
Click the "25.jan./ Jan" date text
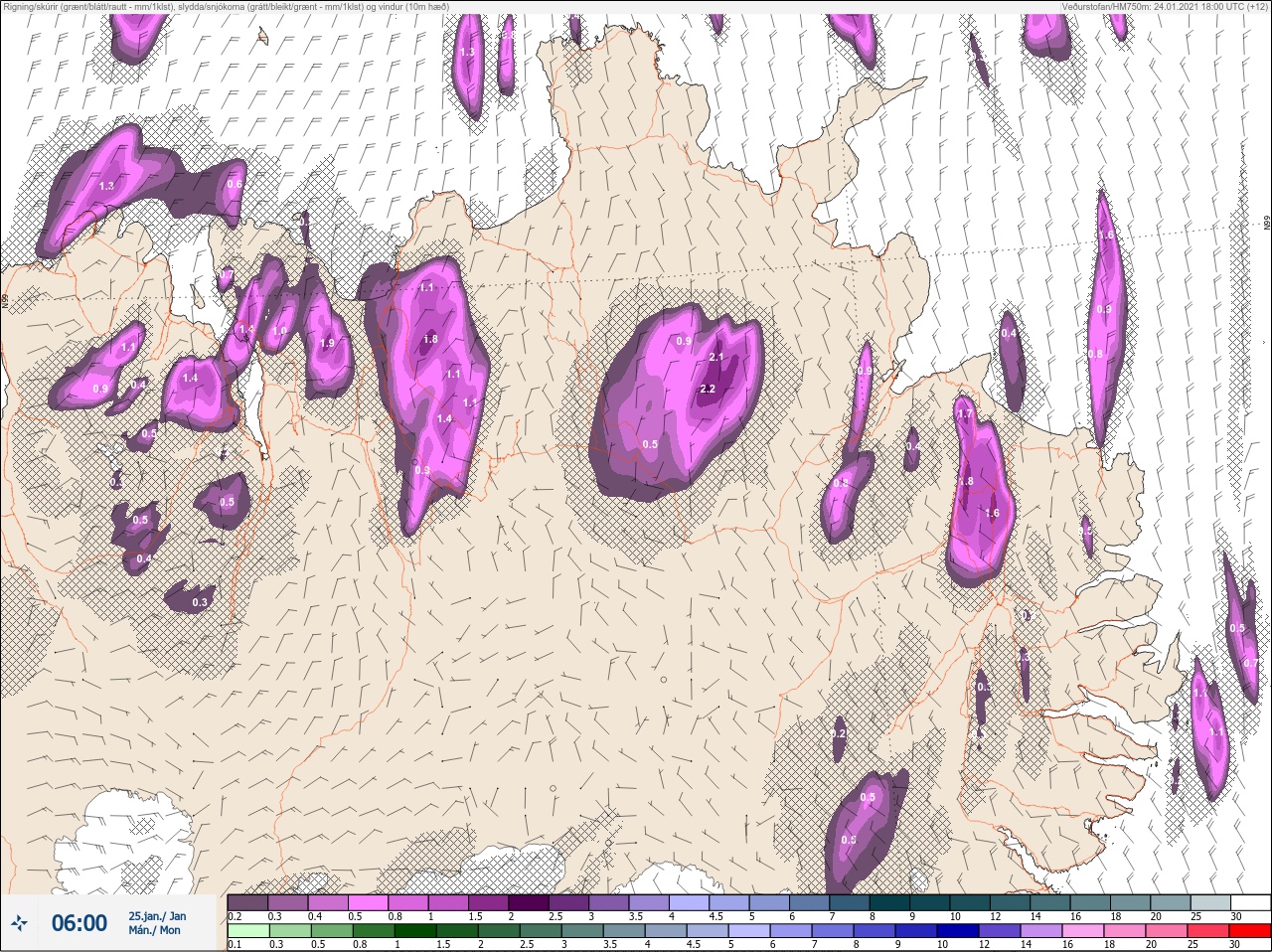[x=157, y=915]
